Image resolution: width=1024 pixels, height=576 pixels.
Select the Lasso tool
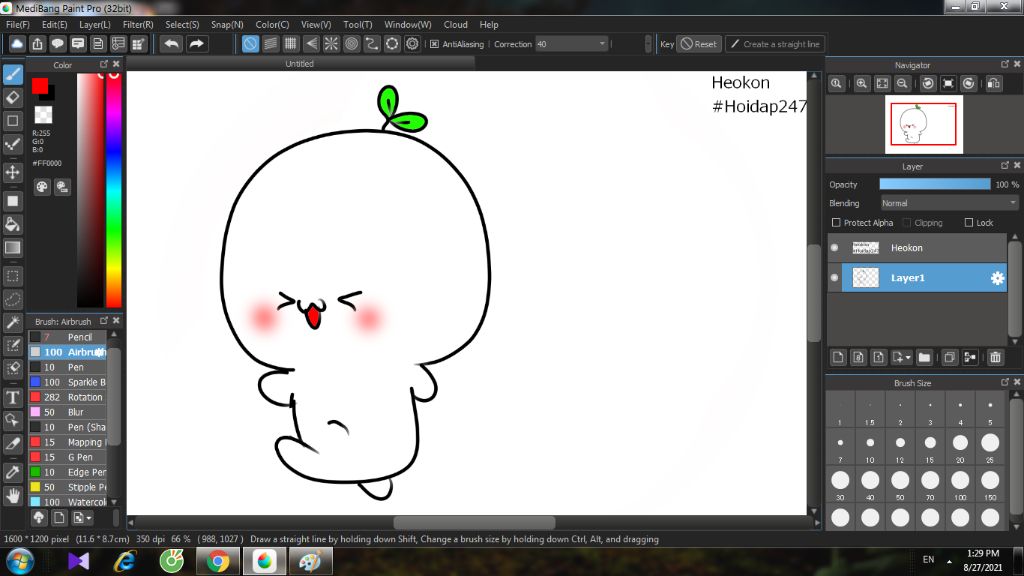12,300
